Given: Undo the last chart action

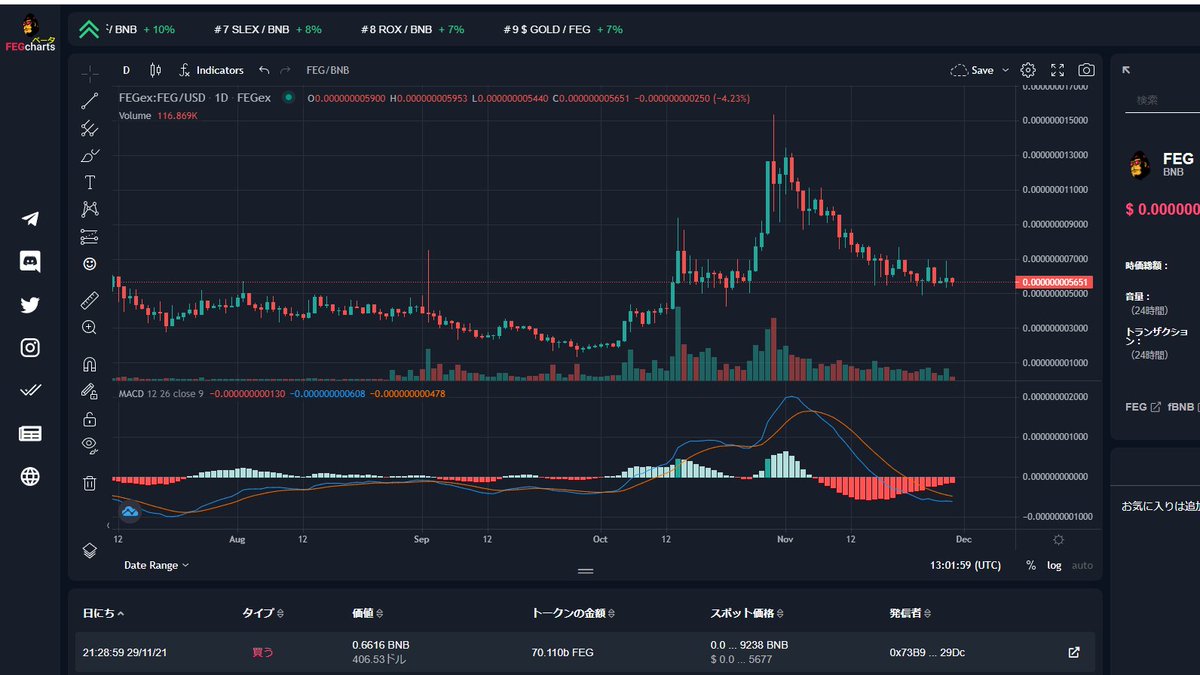Looking at the screenshot, I should [x=264, y=70].
